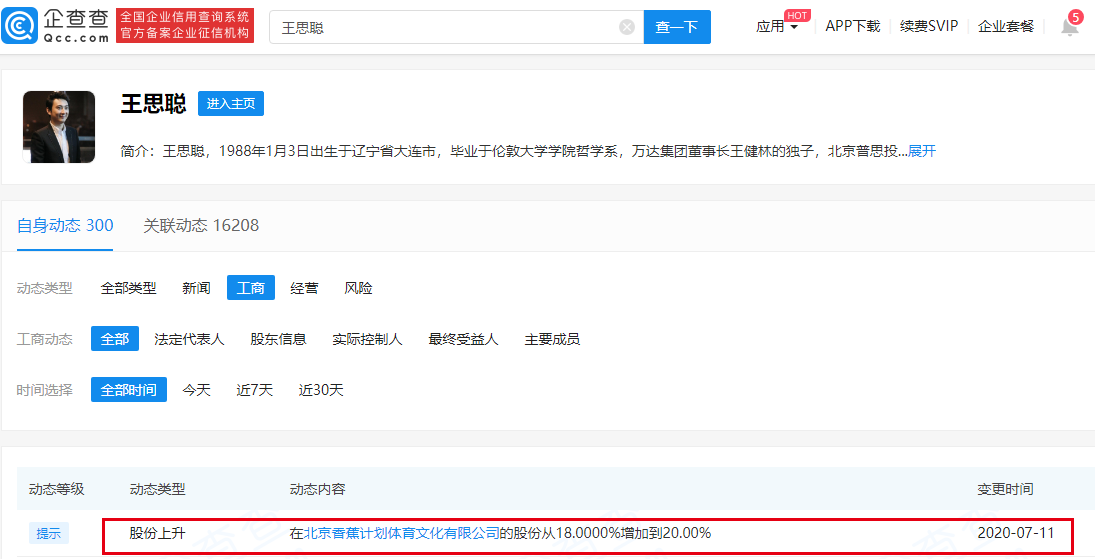The image size is (1095, 559).
Task: Select the 全部时间 time filter
Action: 128,390
